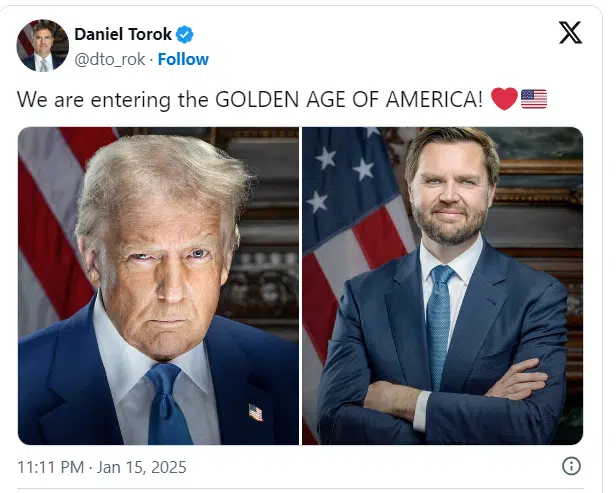Viewport: 616px width, 493px height.
Task: Click the Jan 15, 2025 date
Action: point(141,467)
